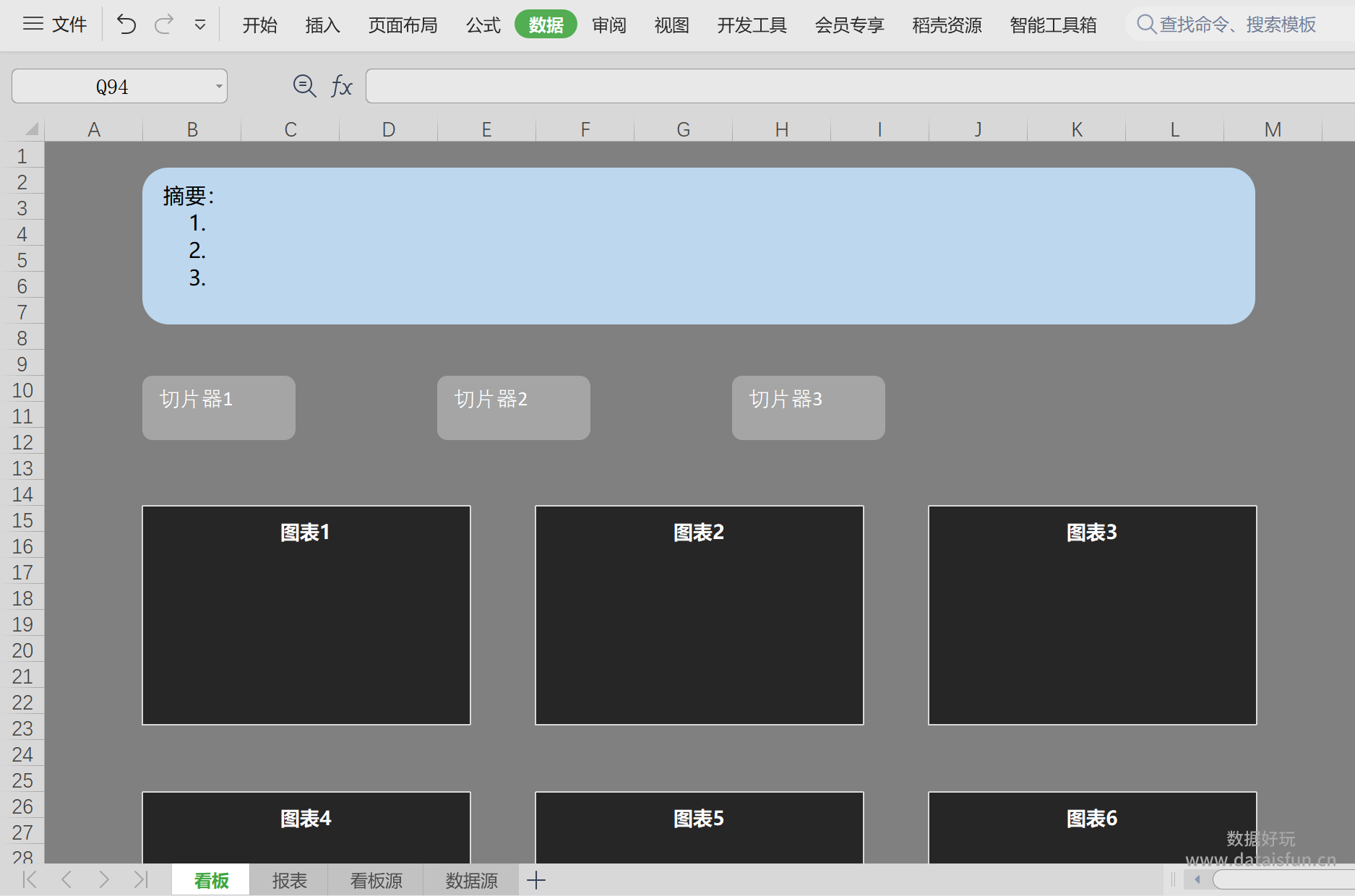Select column A header
This screenshot has height=896, width=1355.
[x=94, y=129]
